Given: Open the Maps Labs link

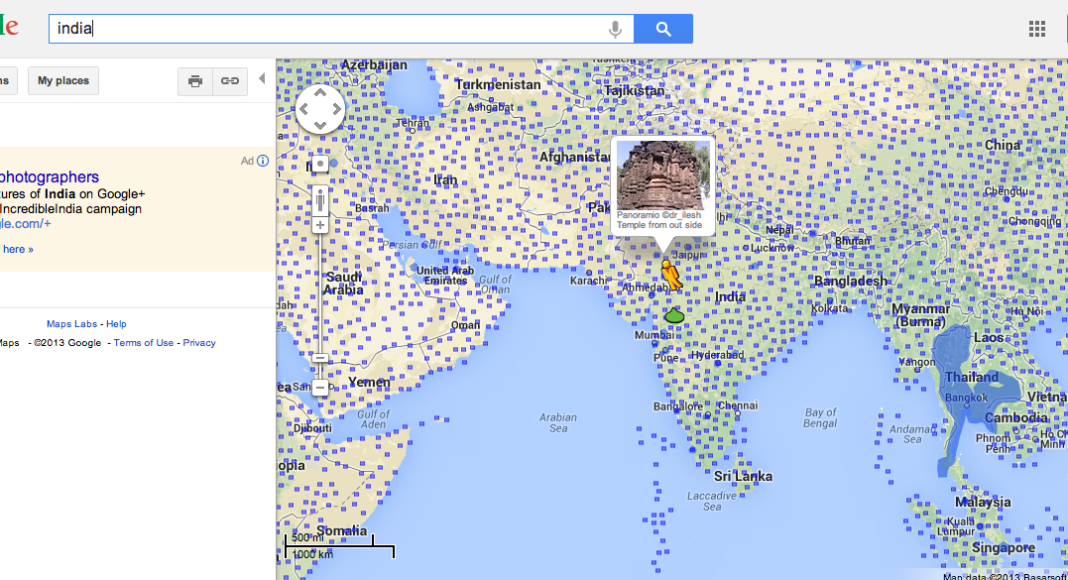Looking at the screenshot, I should [73, 324].
